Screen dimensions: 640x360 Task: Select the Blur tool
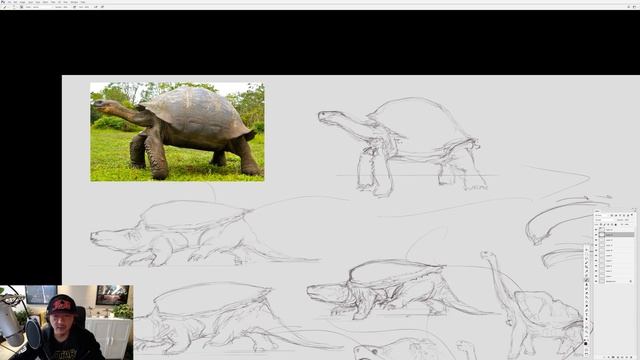click(x=587, y=301)
